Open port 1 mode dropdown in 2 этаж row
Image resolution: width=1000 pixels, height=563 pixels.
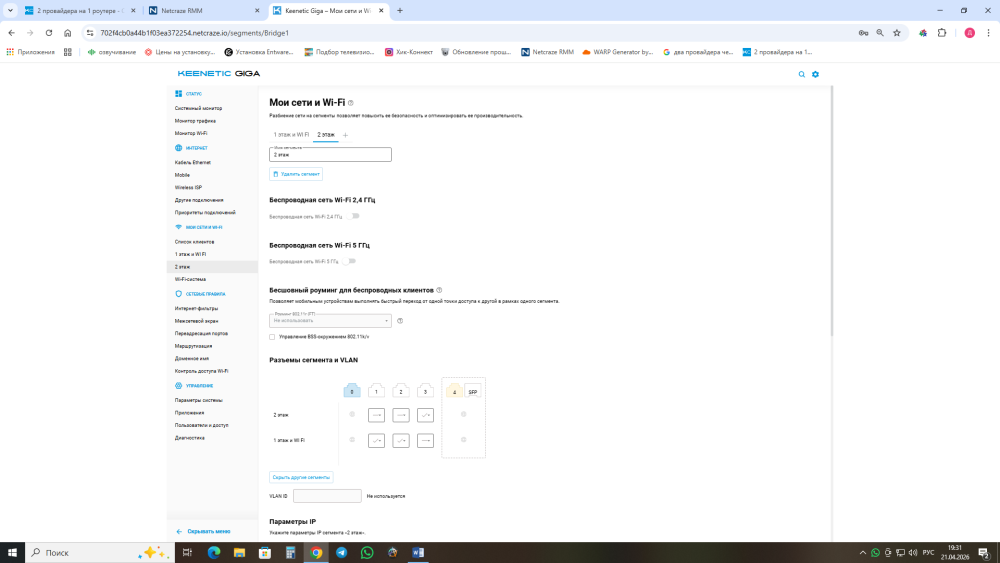click(376, 414)
